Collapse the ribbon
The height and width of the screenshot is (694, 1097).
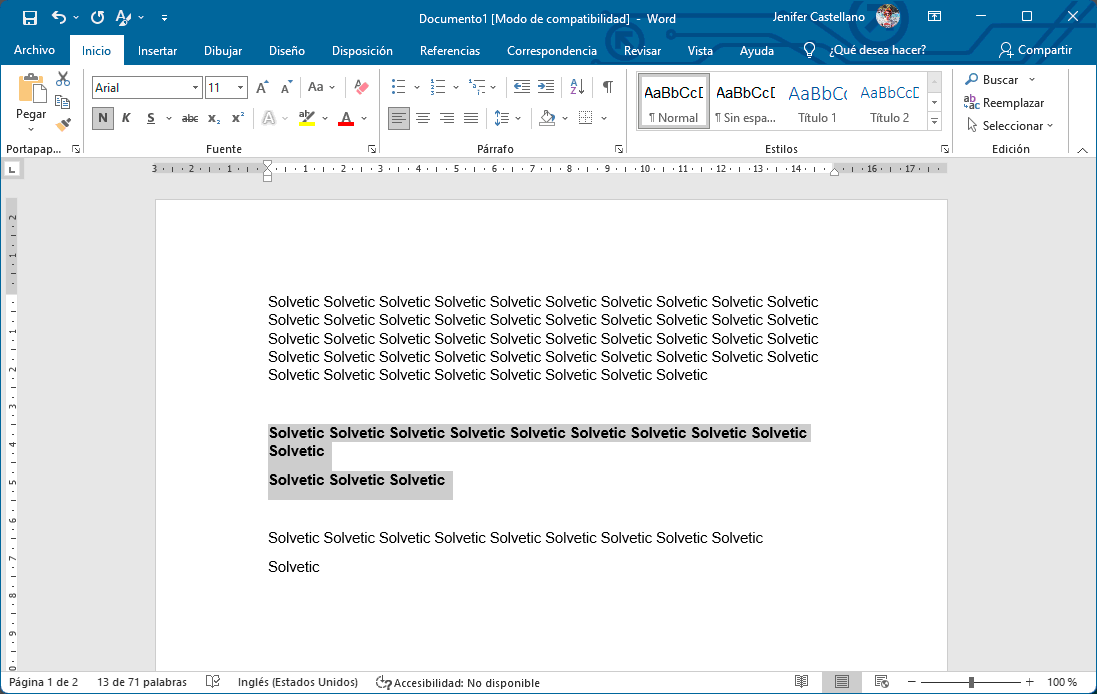coord(1082,150)
